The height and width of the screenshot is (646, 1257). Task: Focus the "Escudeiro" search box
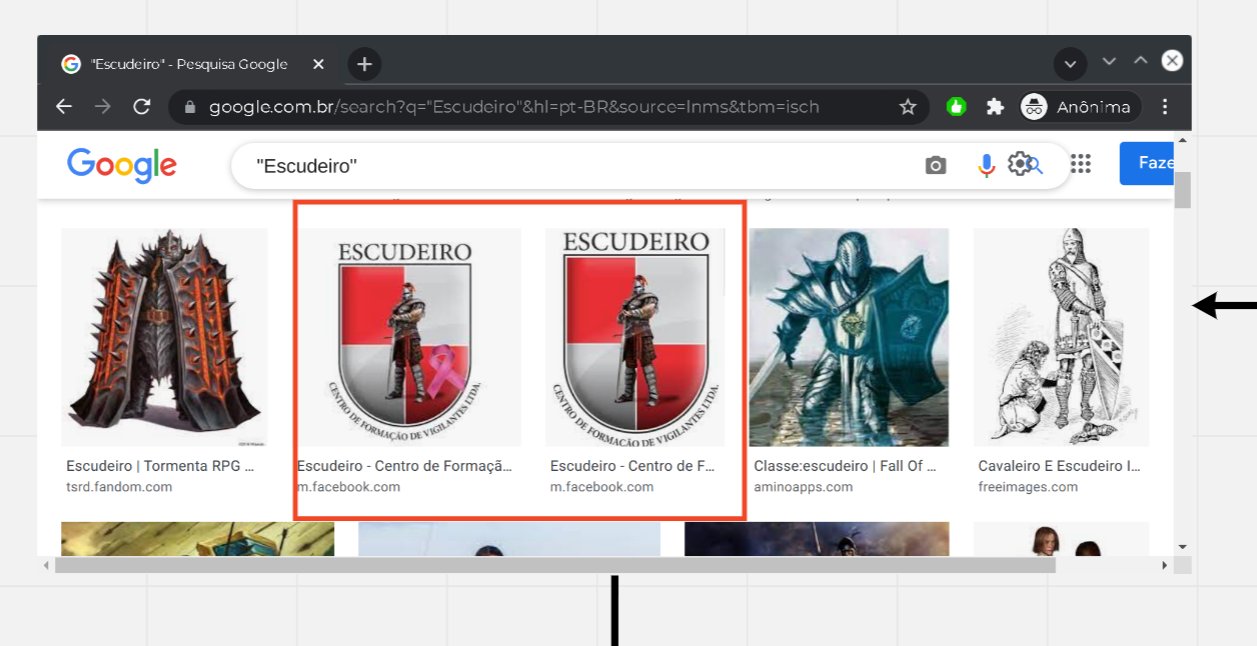coord(580,166)
